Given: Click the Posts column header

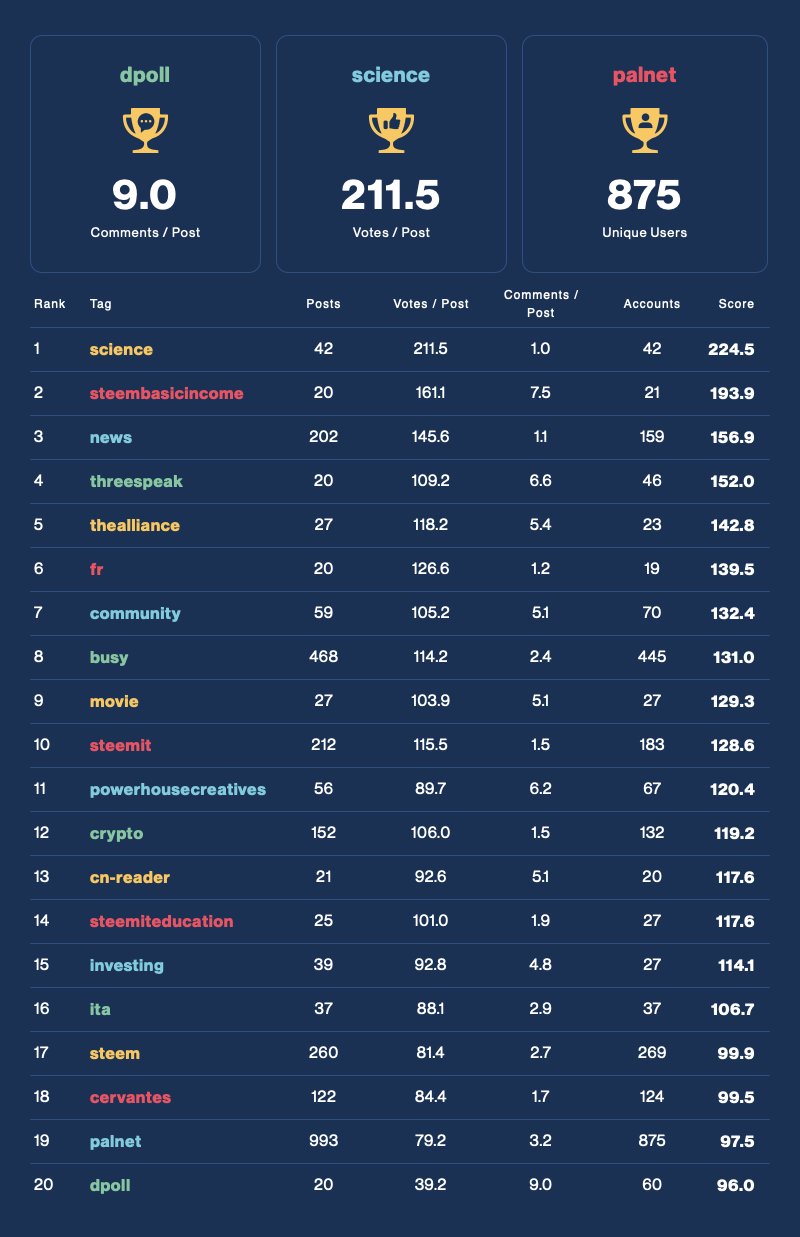Looking at the screenshot, I should click(x=323, y=304).
